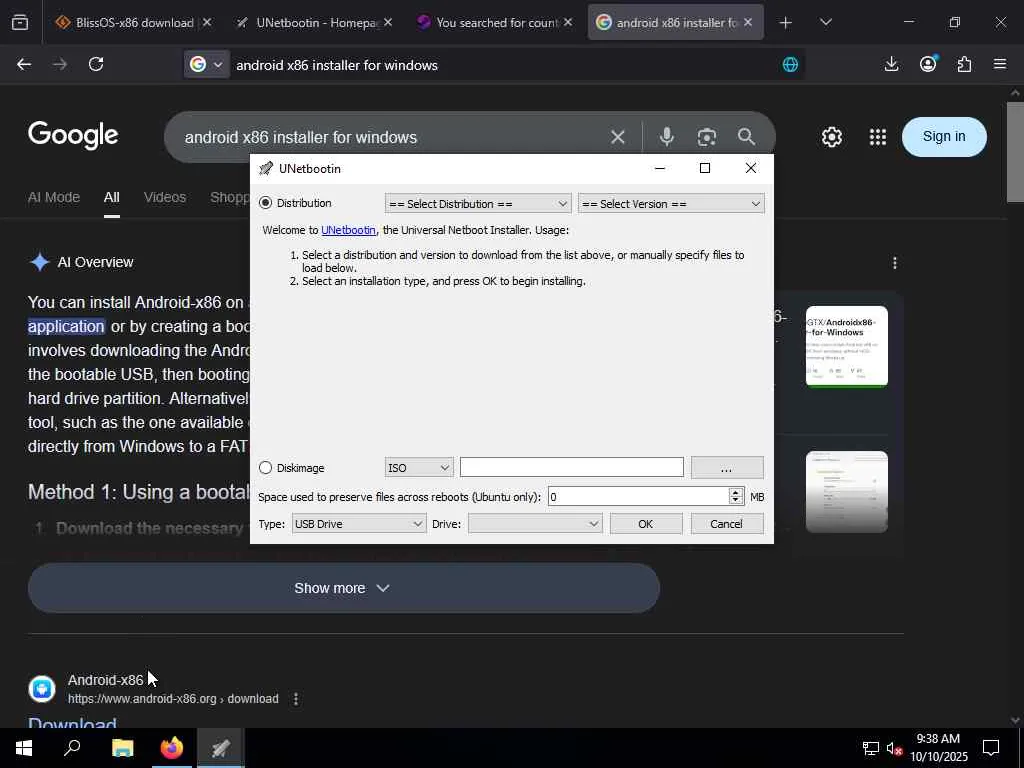Minimize the UNetbootin window
This screenshot has width=1024, height=768.
point(660,168)
